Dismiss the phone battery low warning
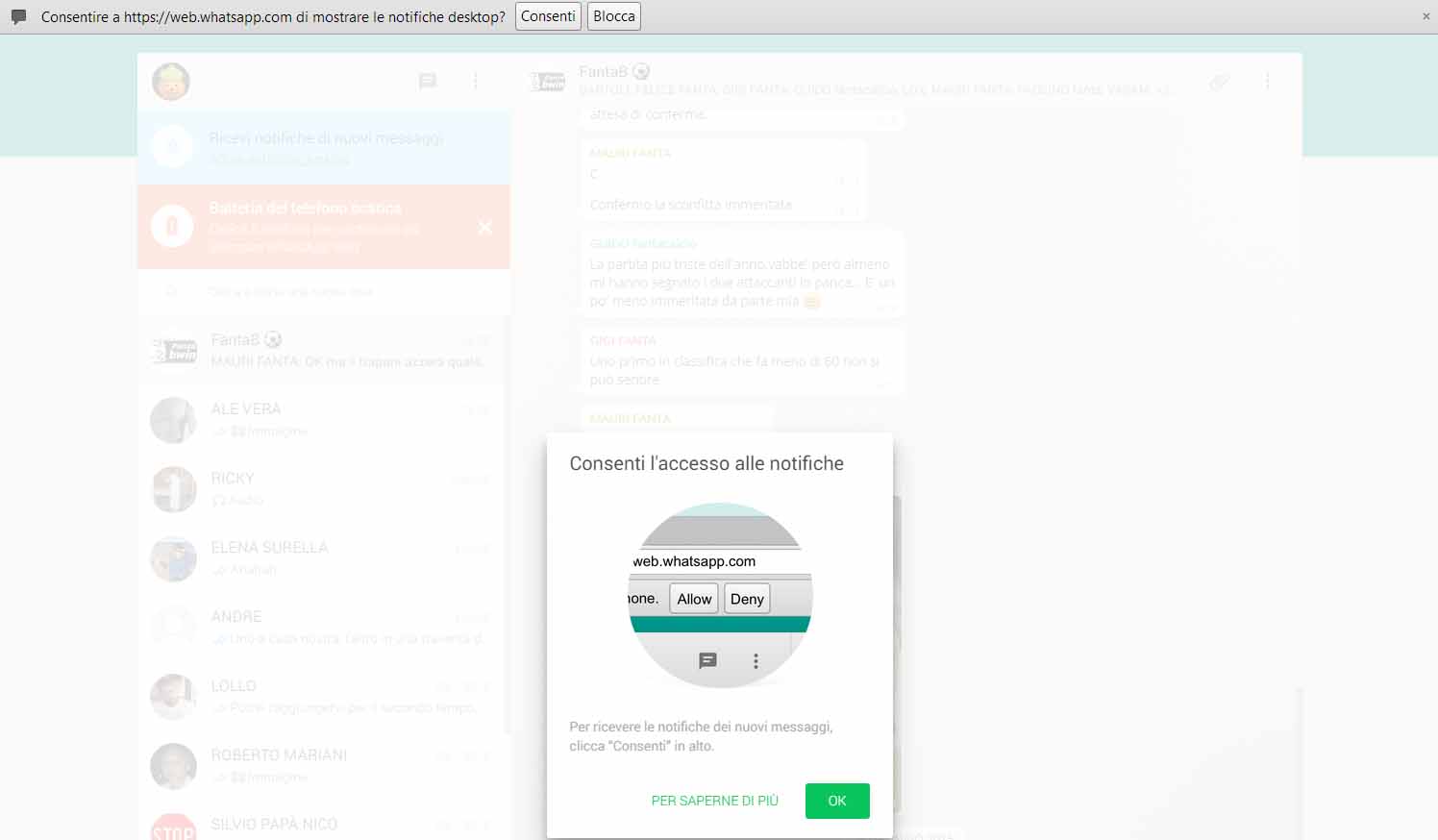 [x=485, y=227]
